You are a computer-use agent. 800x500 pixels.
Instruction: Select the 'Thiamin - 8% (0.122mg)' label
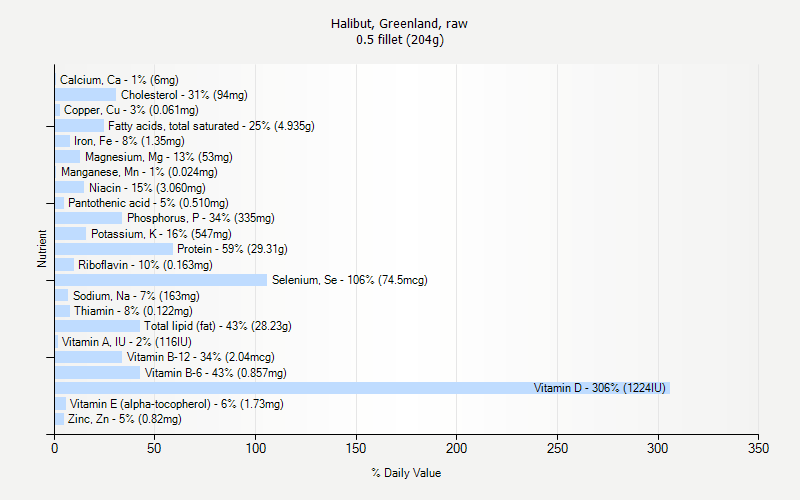[133, 311]
